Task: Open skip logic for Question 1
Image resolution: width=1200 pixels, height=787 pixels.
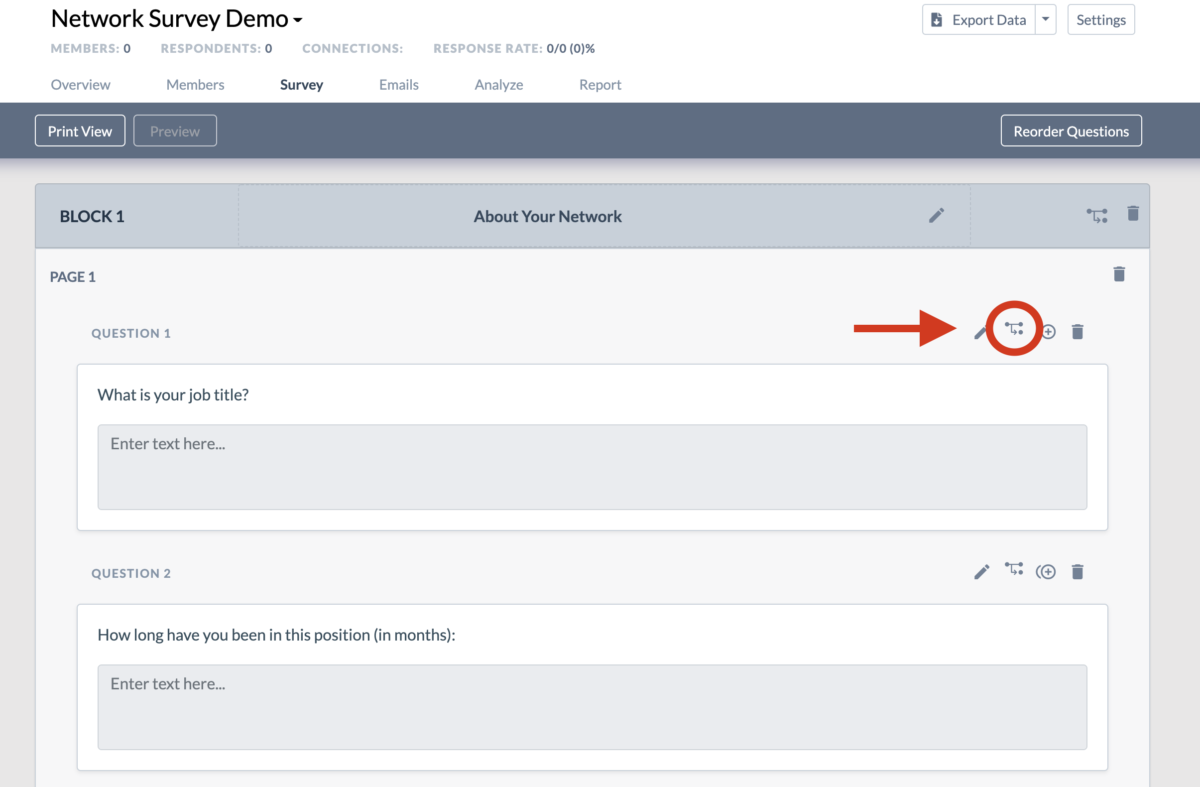Action: pos(1014,331)
